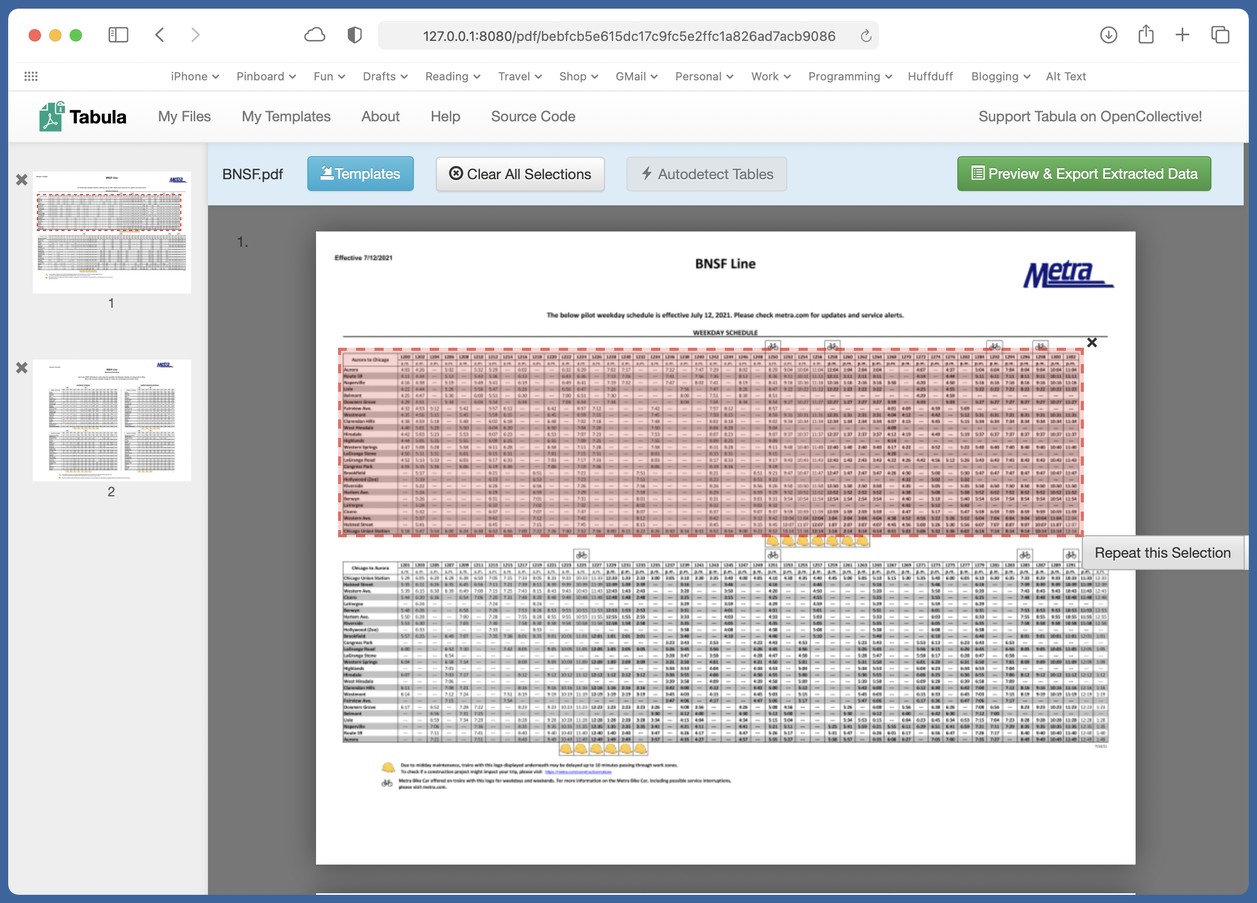1257x903 pixels.
Task: Expand the iPhone bookmarks folder
Action: pos(195,76)
